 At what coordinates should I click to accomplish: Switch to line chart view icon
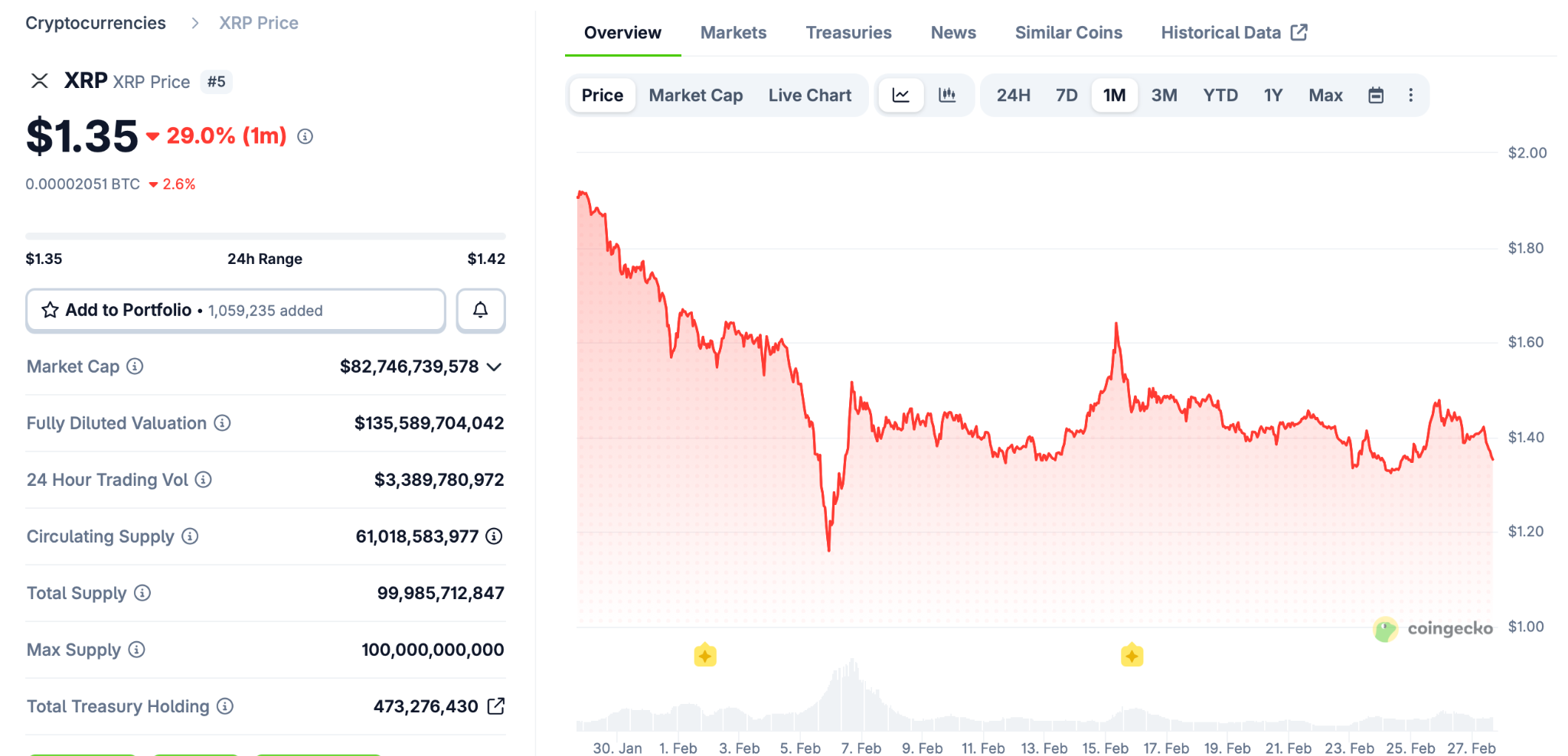point(901,96)
